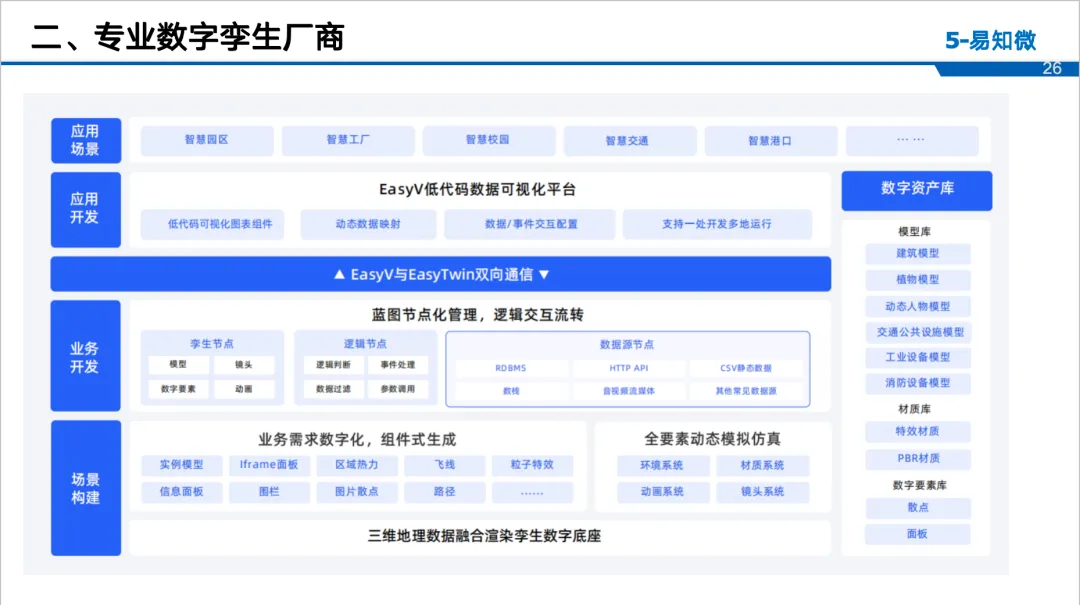
Task: Click 业务需求数字化，组件式生成 heading
Action: [x=357, y=440]
